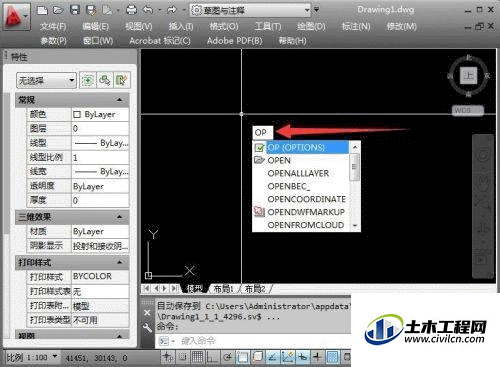Click the ShowMotion icon in navigation bar
Image resolution: width=500 pixels, height=367 pixels.
coord(482,260)
